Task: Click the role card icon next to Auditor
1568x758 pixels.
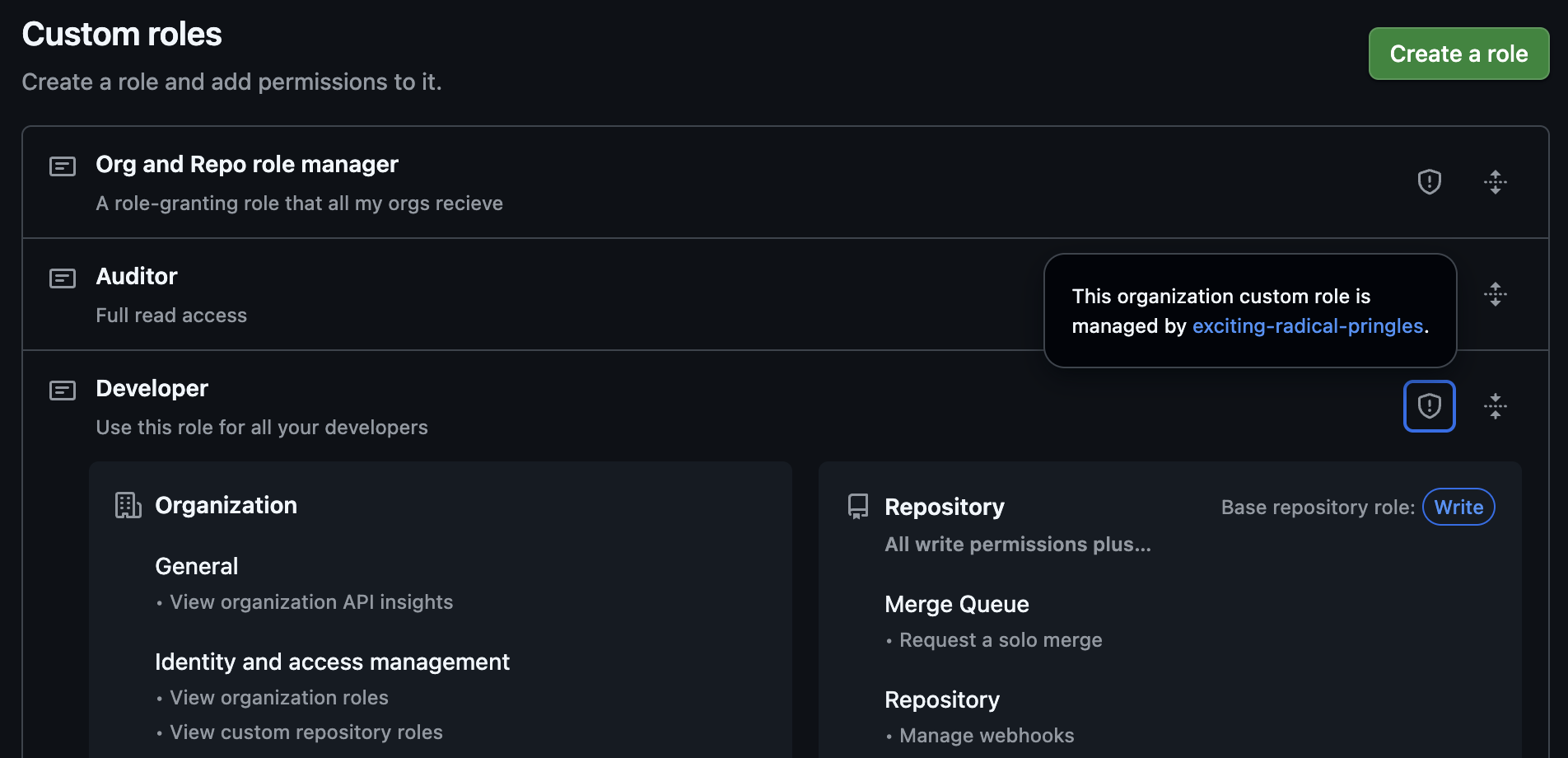Action: pos(62,278)
